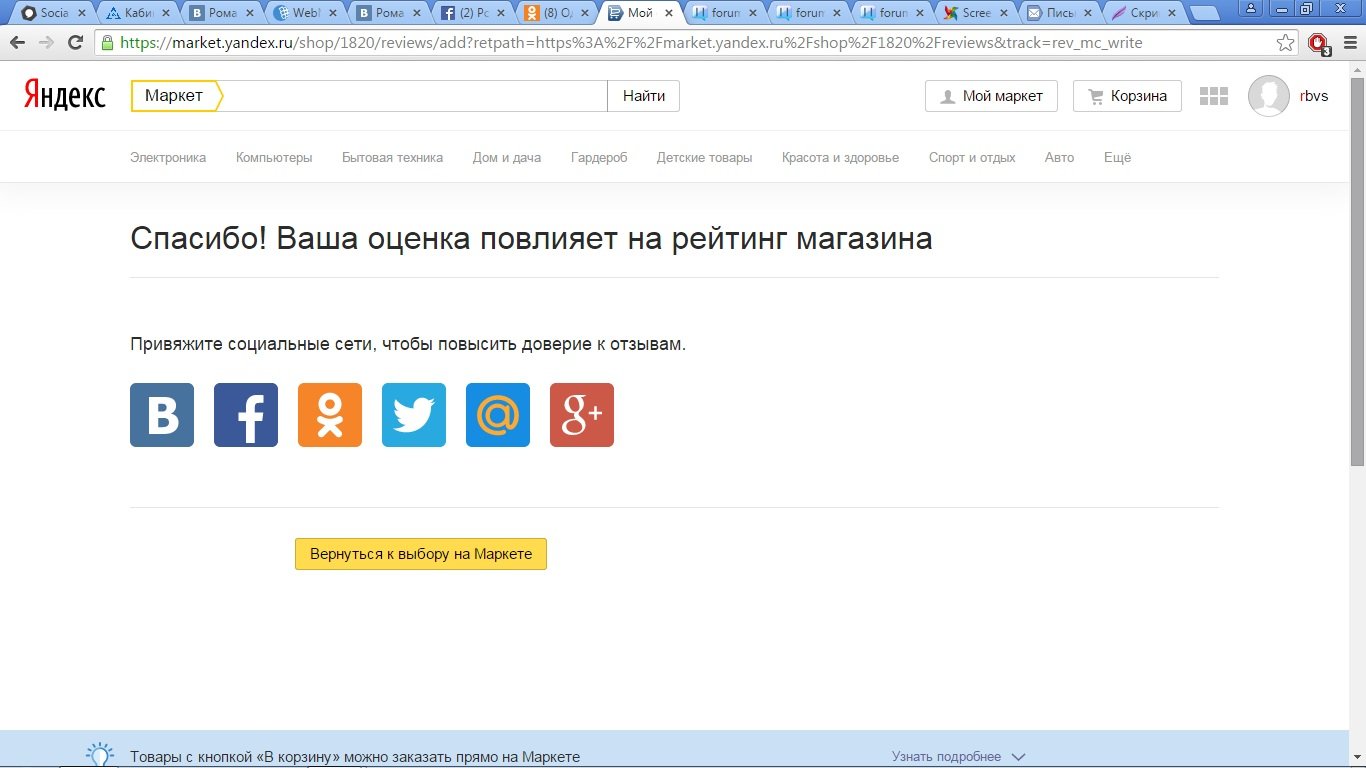
Task: Link your Google+ account icon
Action: tap(582, 415)
